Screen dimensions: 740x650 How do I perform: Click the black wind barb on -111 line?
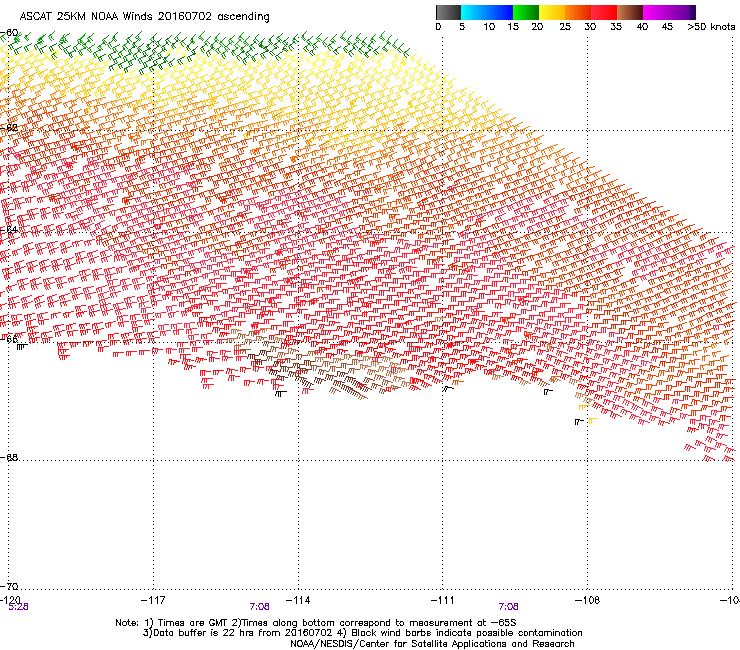point(448,389)
